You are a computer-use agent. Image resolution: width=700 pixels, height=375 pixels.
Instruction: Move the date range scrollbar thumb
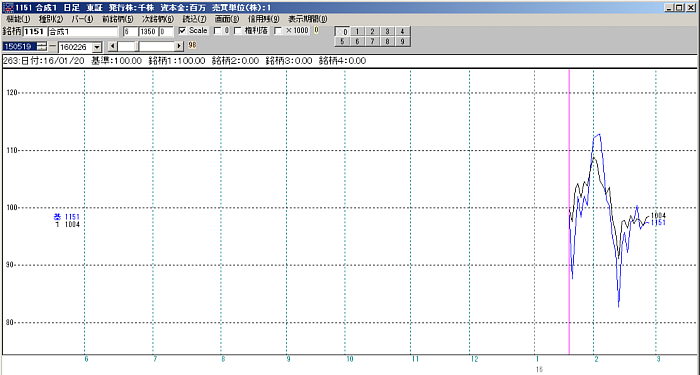click(137, 46)
